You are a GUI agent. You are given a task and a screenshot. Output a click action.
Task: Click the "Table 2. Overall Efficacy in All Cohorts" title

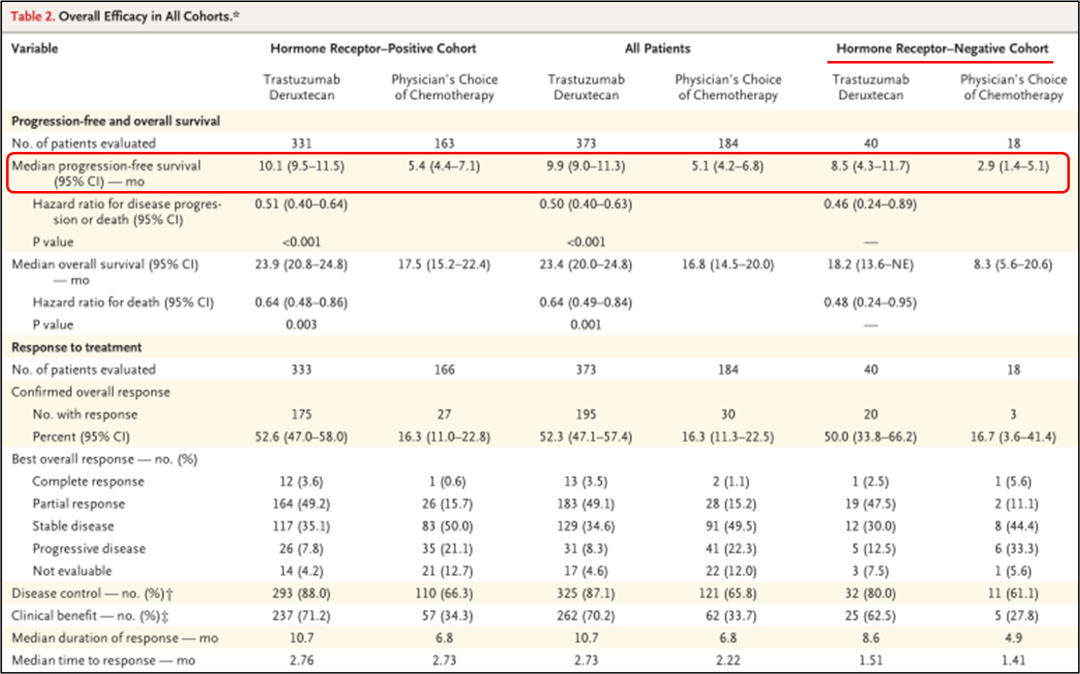pyautogui.click(x=125, y=16)
